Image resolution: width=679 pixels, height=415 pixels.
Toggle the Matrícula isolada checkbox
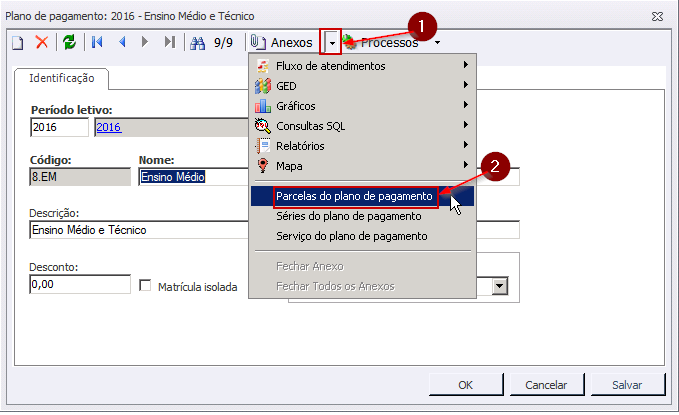coord(146,286)
